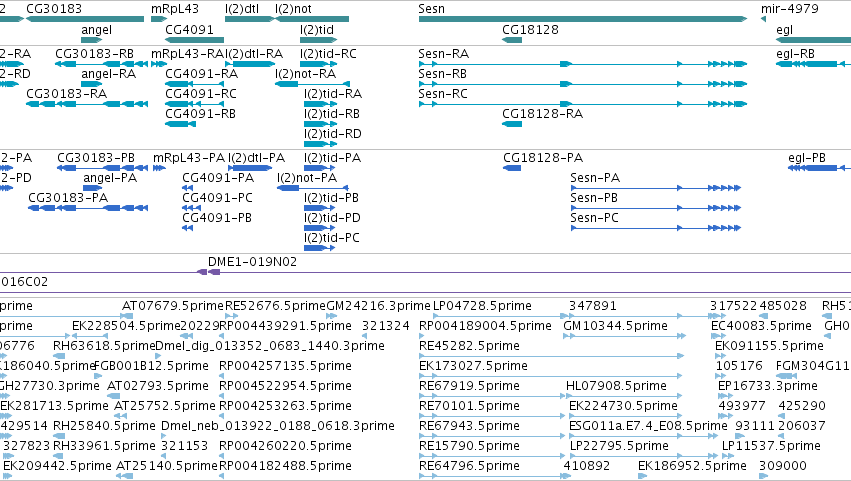Click the l(2)tid-PB protein
Image resolution: width=851 pixels, height=481 pixels.
(x=332, y=198)
